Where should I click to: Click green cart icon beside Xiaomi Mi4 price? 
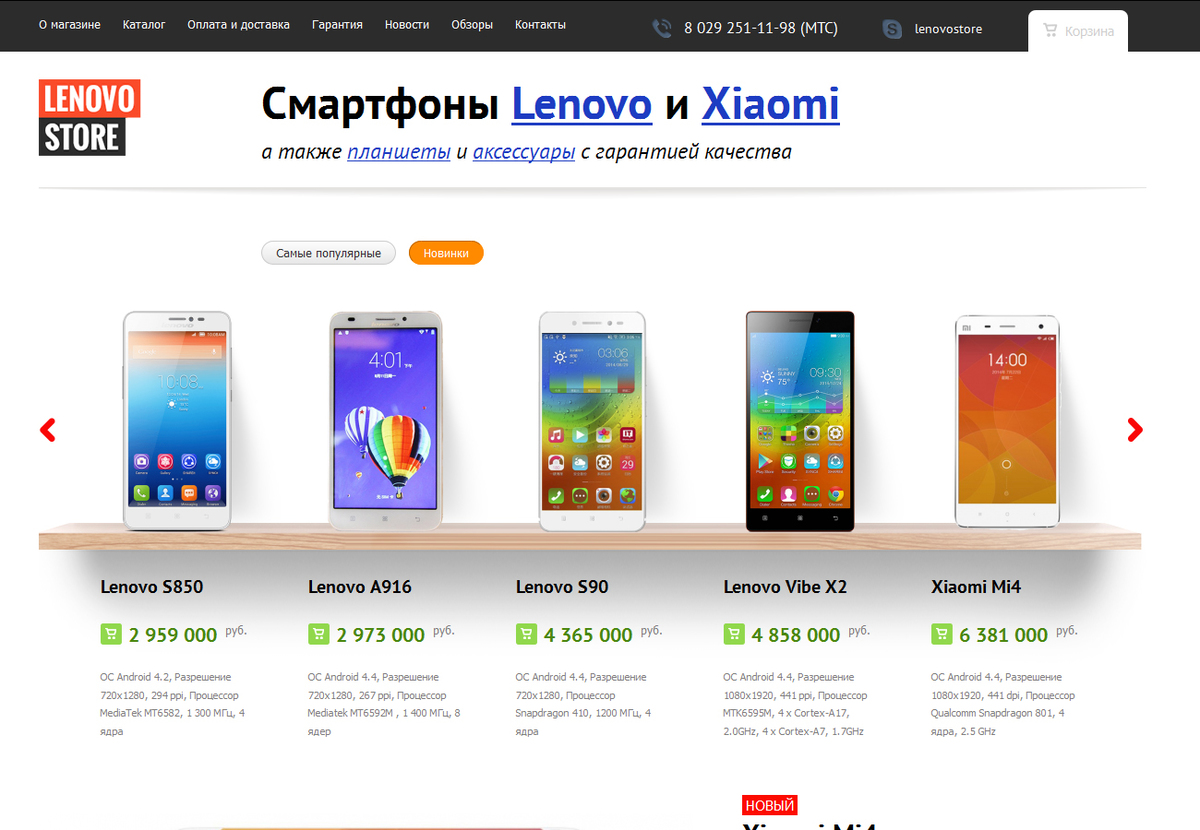tap(941, 634)
